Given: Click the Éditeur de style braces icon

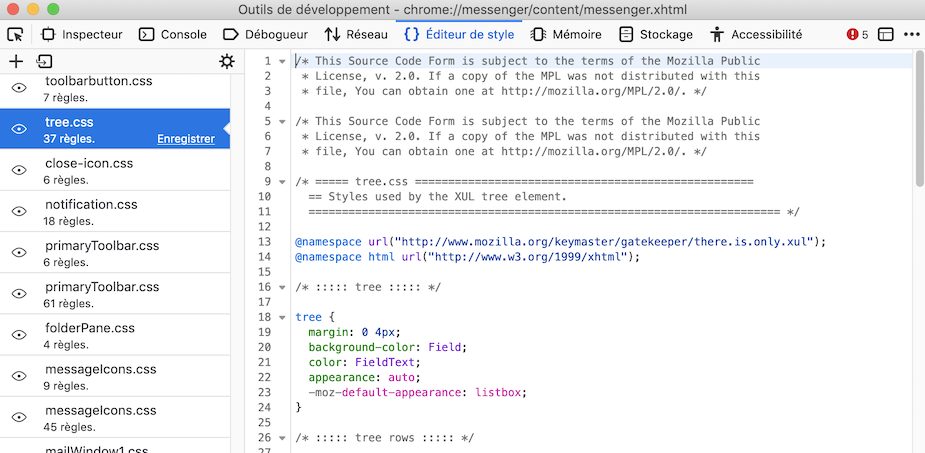Looking at the screenshot, I should tap(411, 35).
